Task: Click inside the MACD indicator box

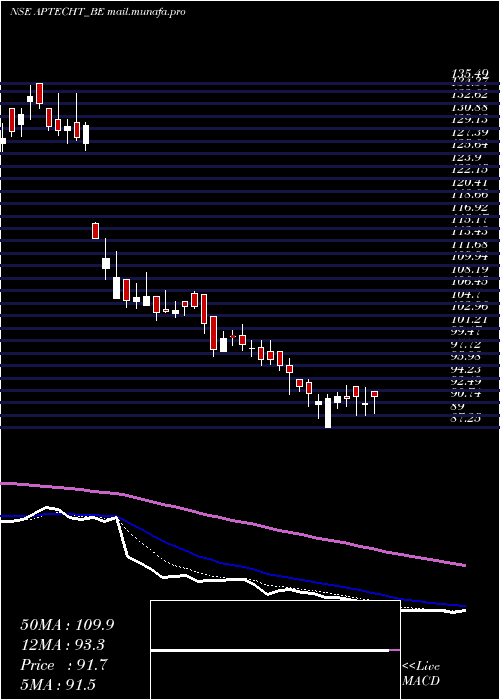Action: click(275, 650)
